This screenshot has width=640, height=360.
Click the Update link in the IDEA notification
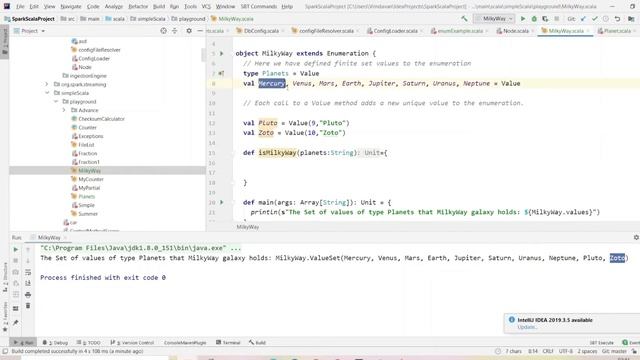[526, 327]
